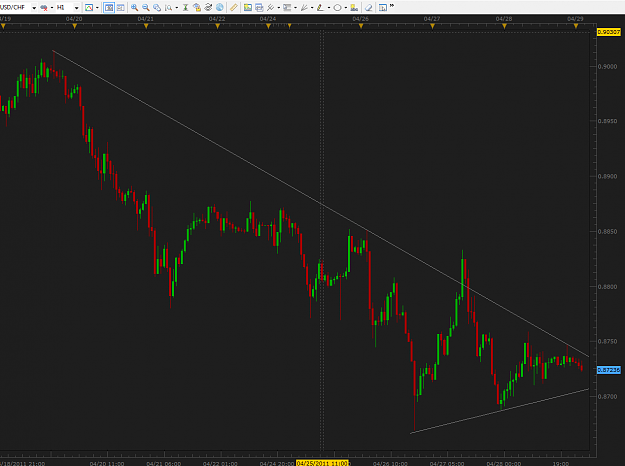Click the lock chart icon

[197, 8]
